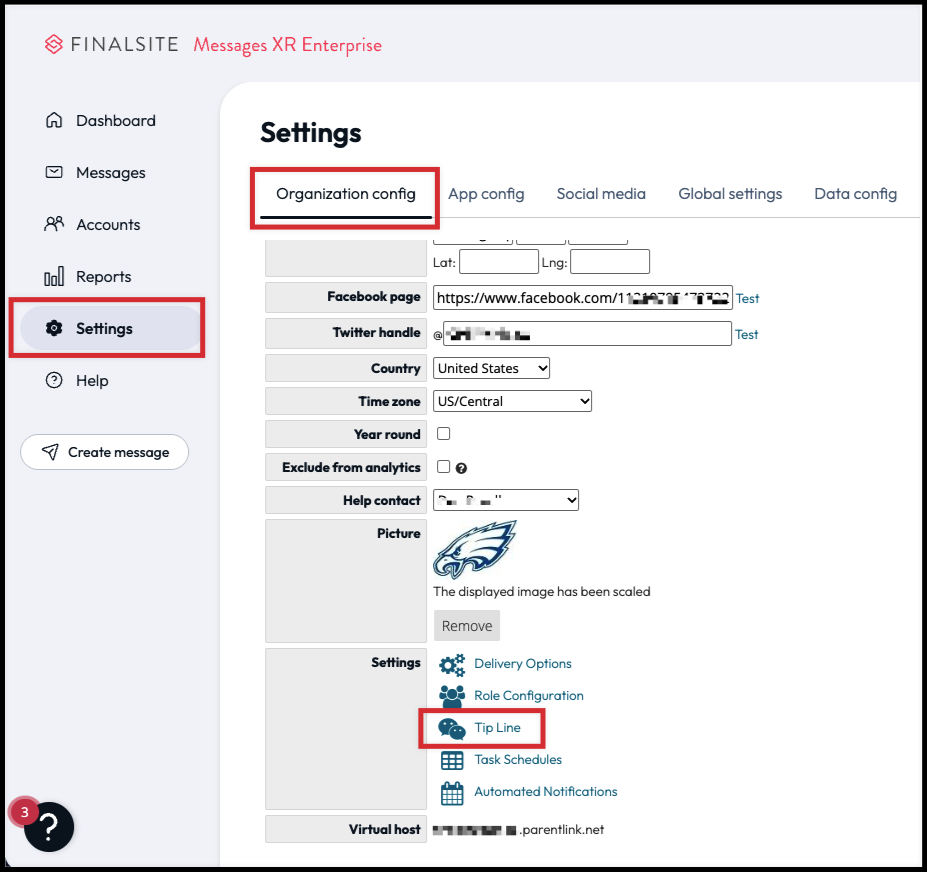Click the Twitter handle input field
The width and height of the screenshot is (927, 872).
point(587,333)
